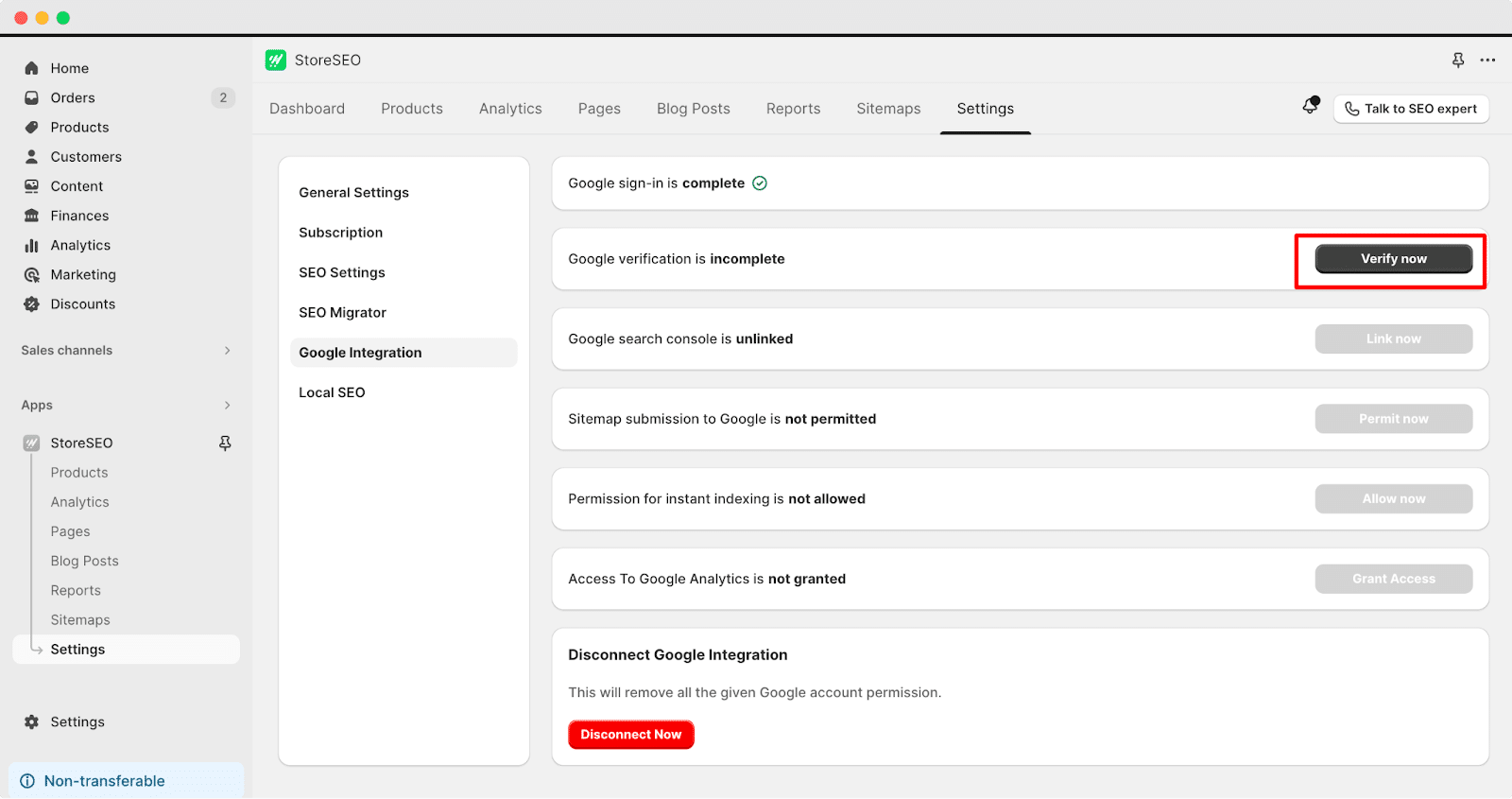Click the Link now button
The width and height of the screenshot is (1512, 799).
[x=1394, y=339]
